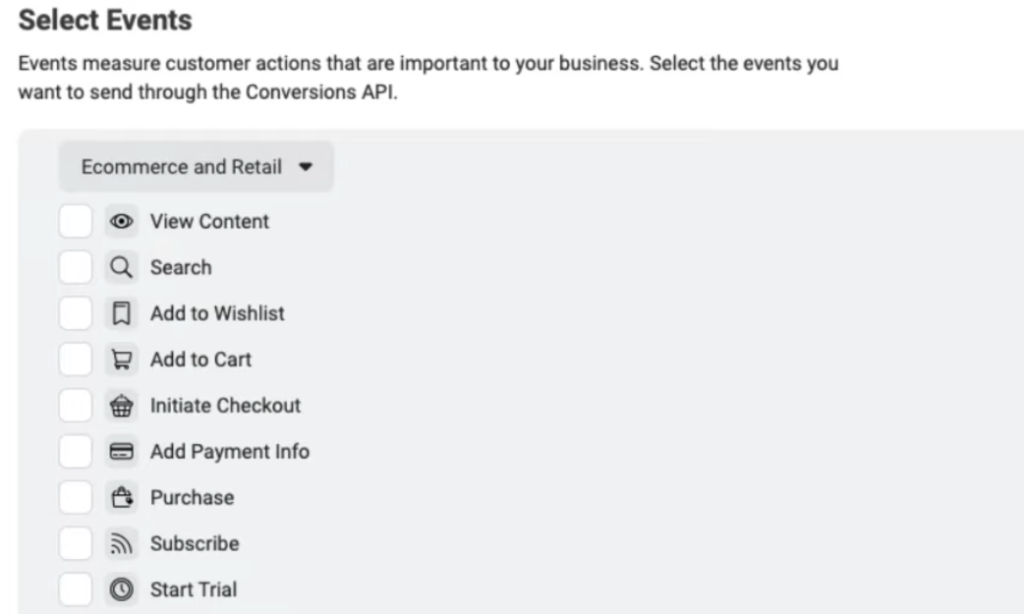Click the shopping cart icon for Add to Cart
Viewport: 1024px width, 614px height.
[x=121, y=360]
